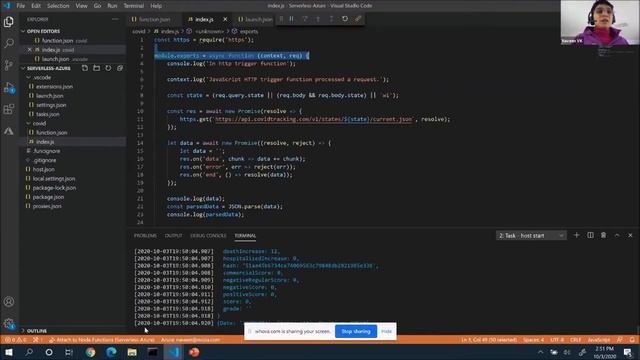Open the Selection menu
This screenshot has width=640, height=360.
(58, 6)
